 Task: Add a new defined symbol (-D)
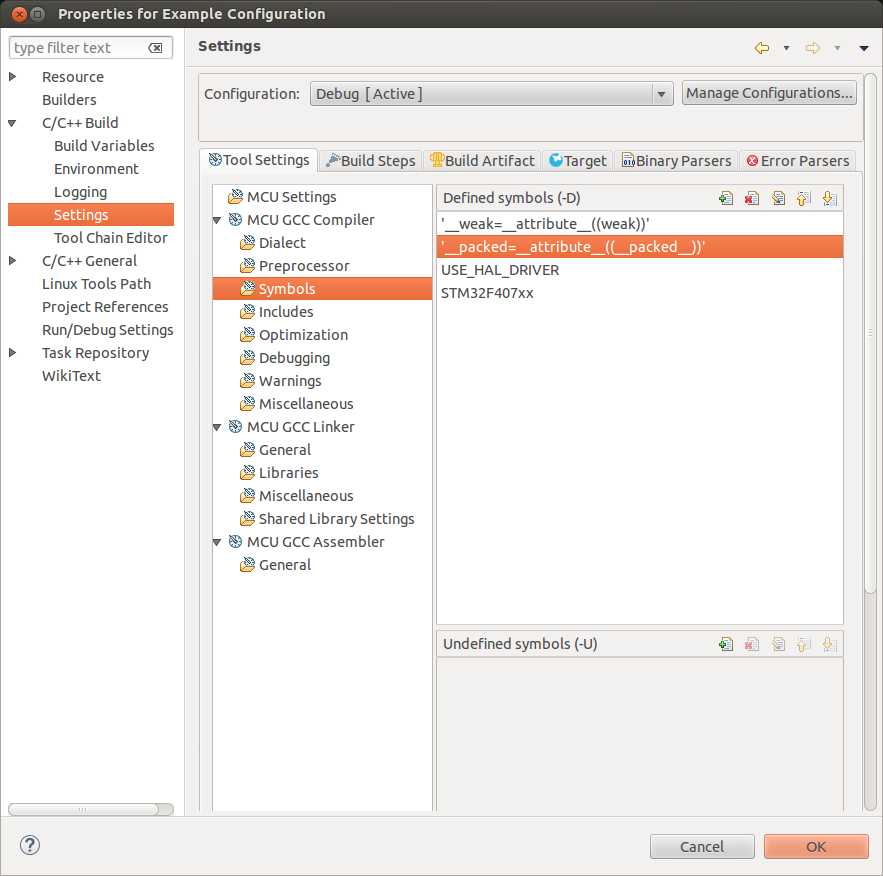pos(726,198)
